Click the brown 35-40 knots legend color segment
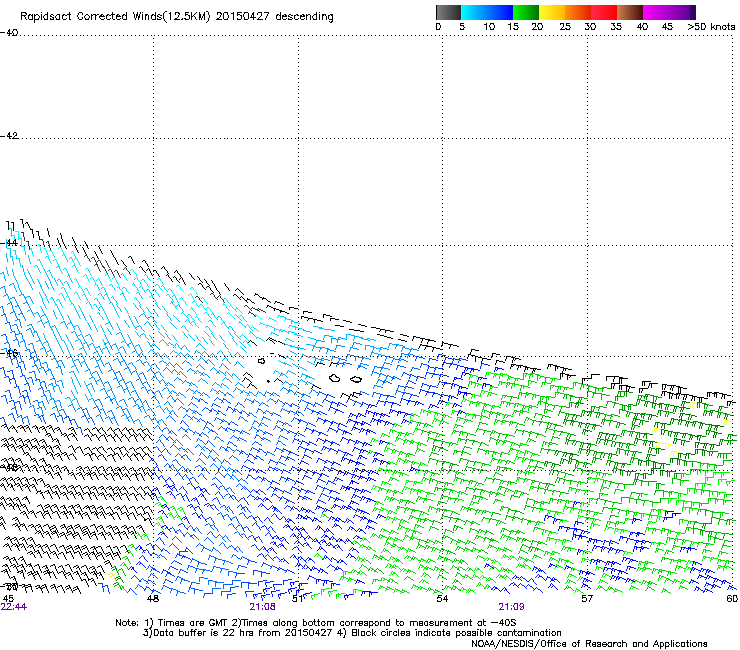 pos(630,12)
